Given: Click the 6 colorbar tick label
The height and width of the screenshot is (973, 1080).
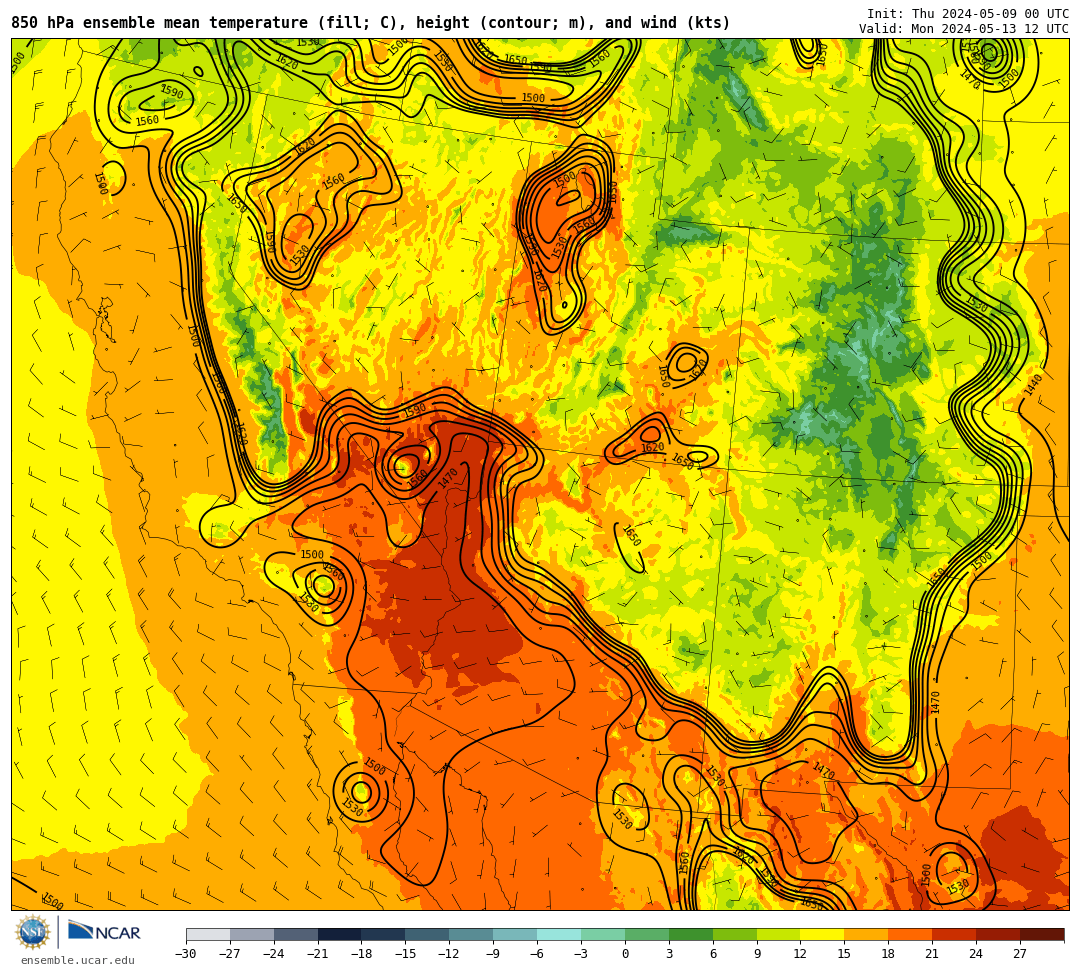Looking at the screenshot, I should coord(713,954).
